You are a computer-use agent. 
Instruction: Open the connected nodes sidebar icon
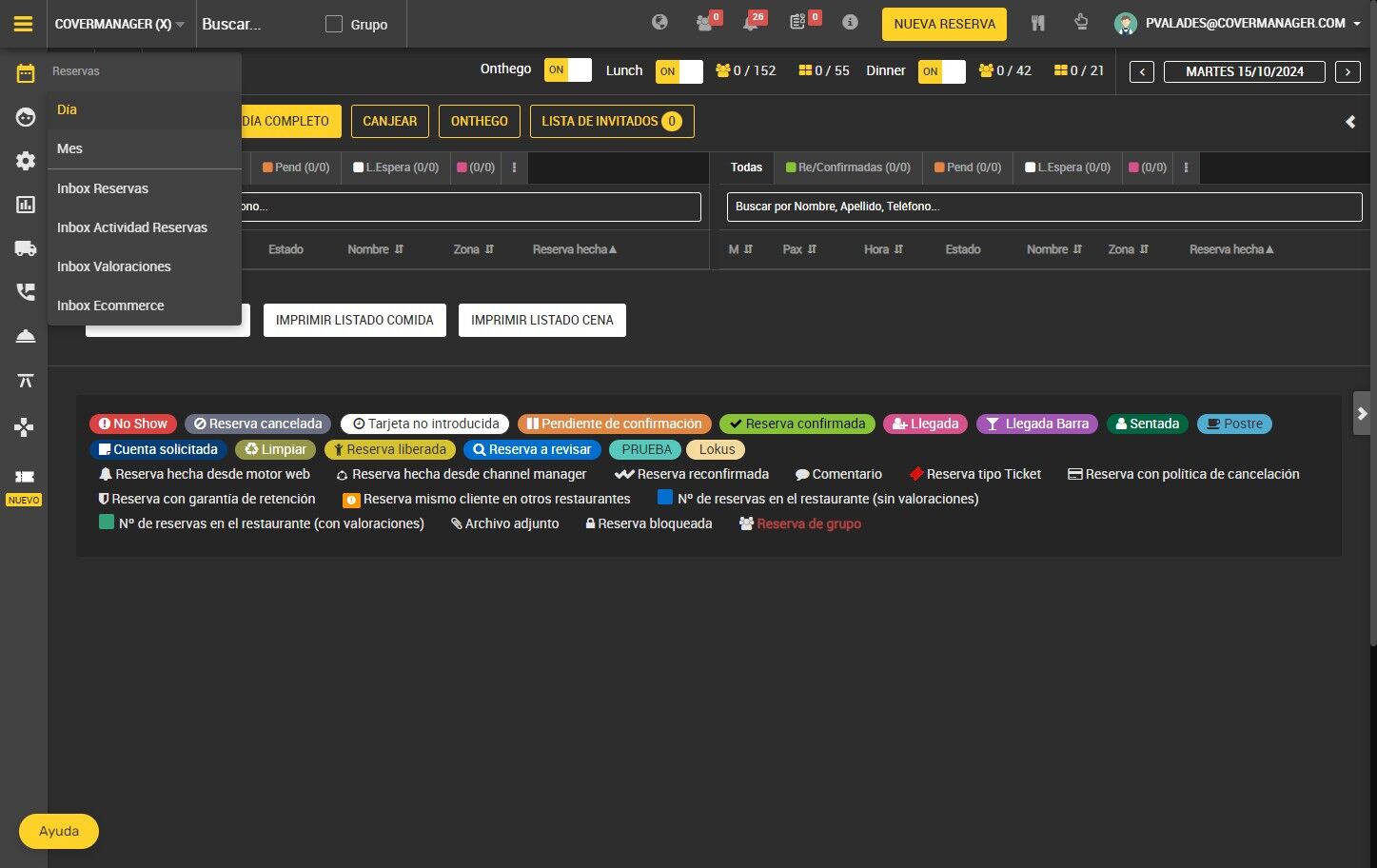[x=25, y=426]
